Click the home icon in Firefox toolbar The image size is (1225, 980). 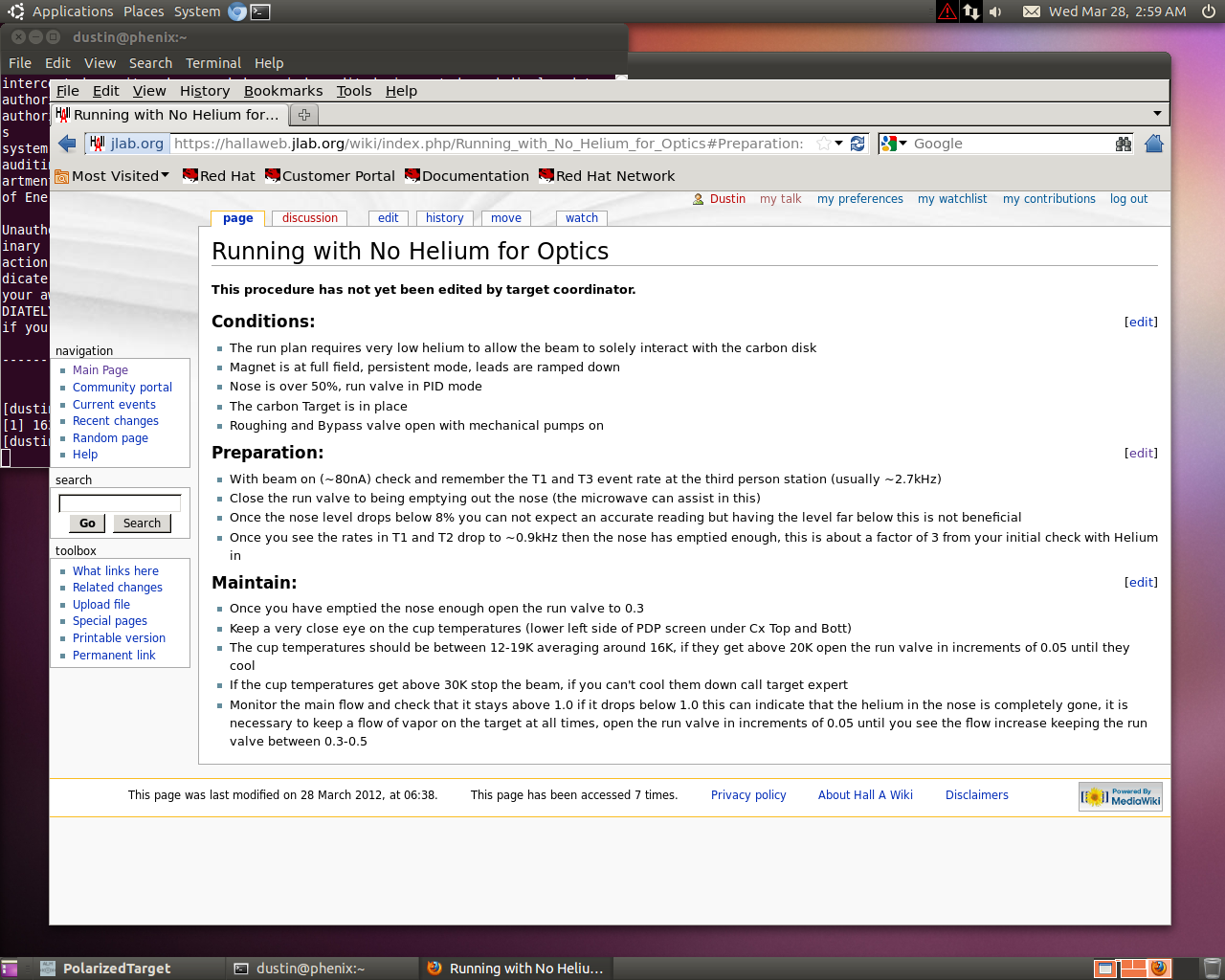(x=1154, y=144)
